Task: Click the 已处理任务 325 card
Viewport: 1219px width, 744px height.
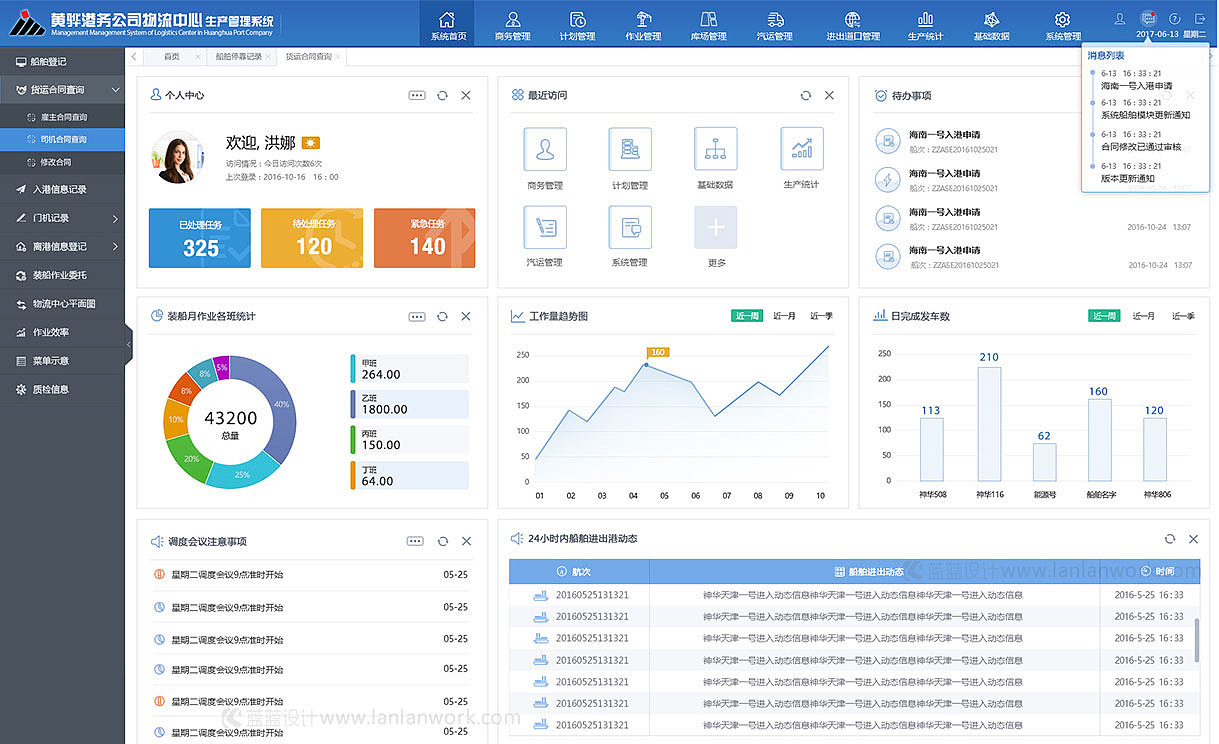Action: (x=200, y=238)
